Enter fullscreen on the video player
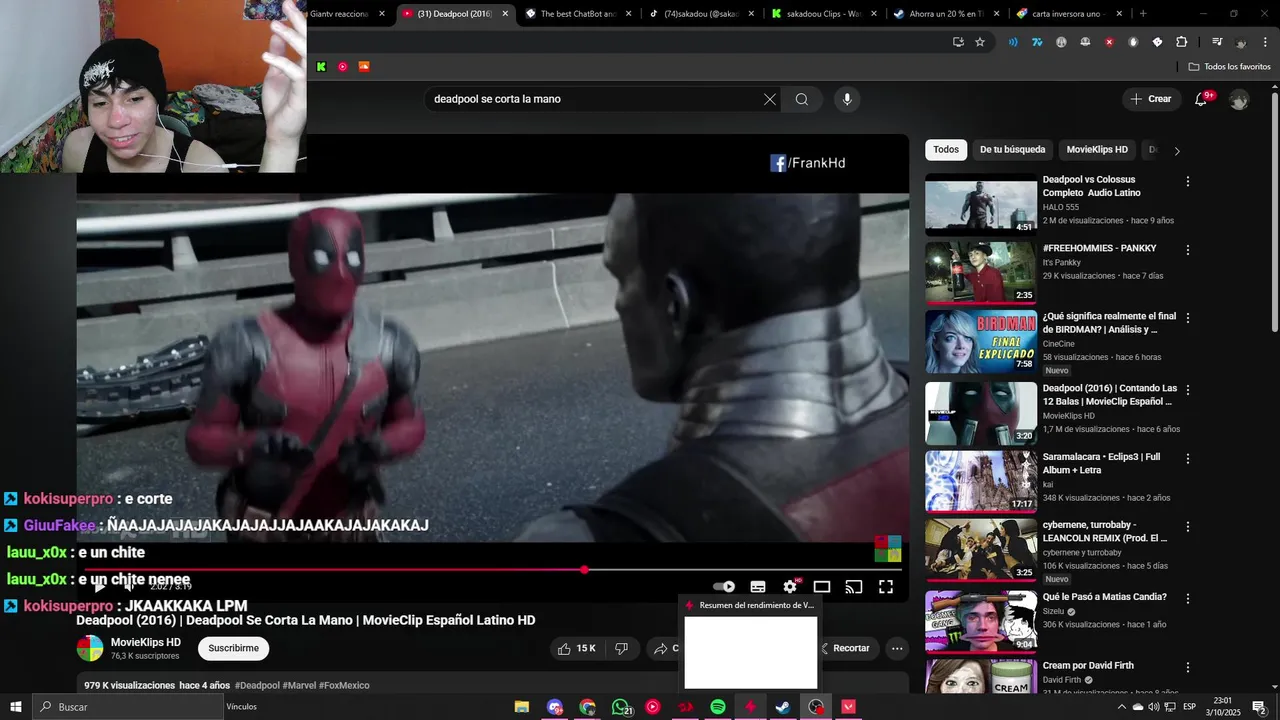This screenshot has height=720, width=1280. pyautogui.click(x=886, y=587)
